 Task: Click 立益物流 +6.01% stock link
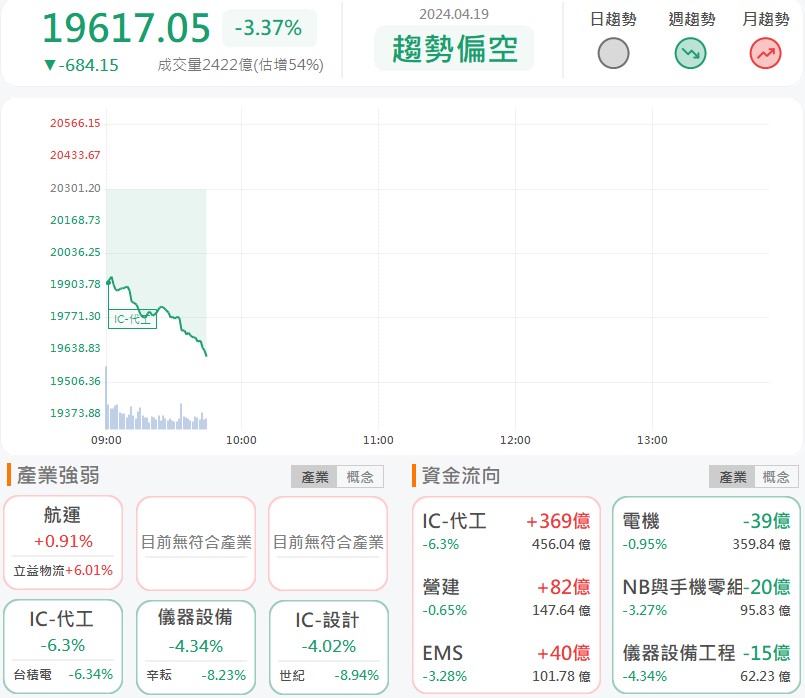63,570
